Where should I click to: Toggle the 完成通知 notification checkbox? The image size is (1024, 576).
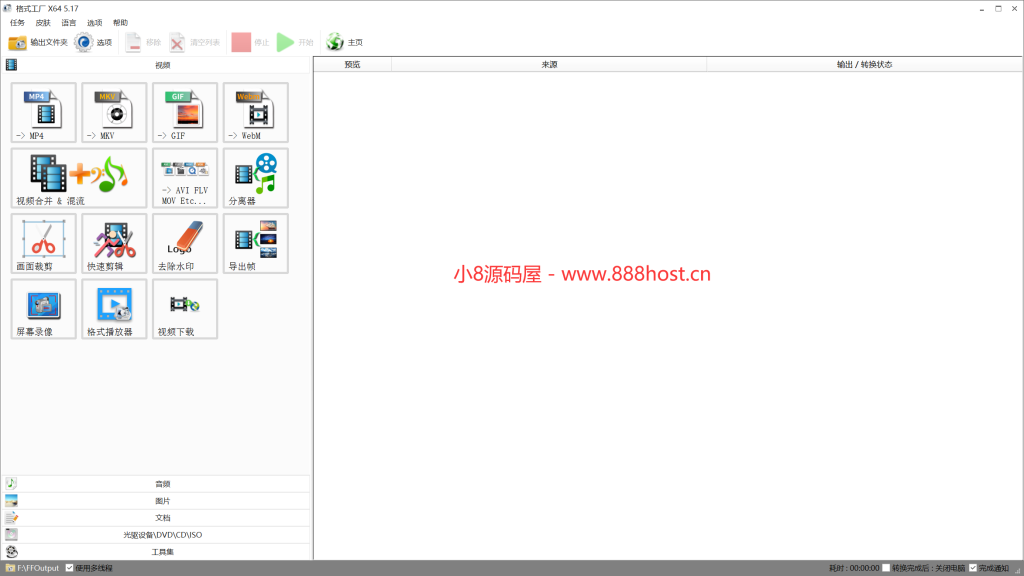point(973,568)
